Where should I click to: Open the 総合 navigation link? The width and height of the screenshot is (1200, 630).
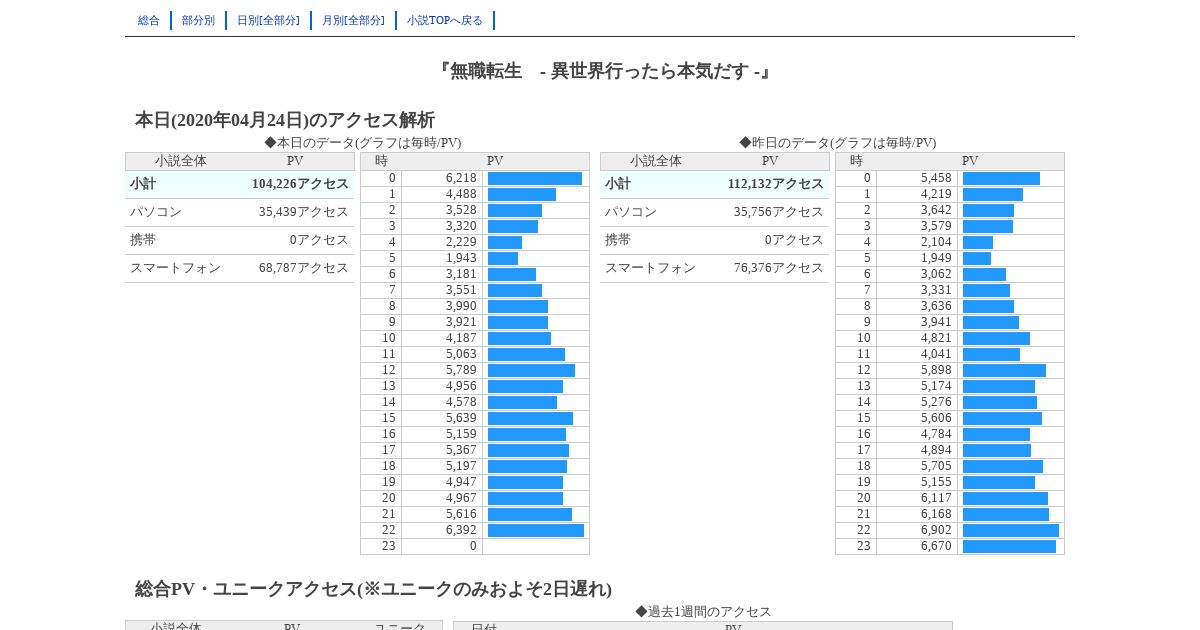(149, 20)
